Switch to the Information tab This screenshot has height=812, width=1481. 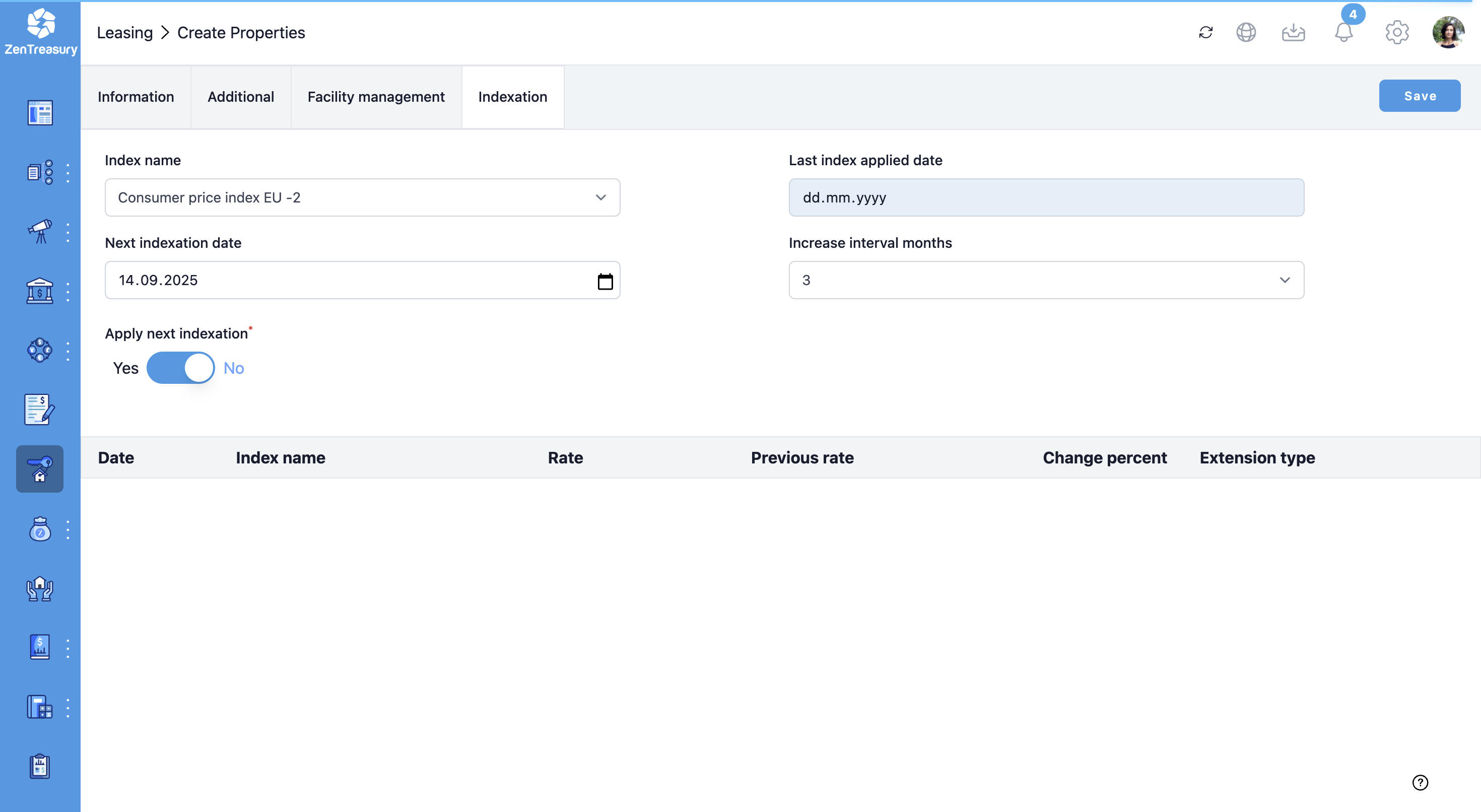pyautogui.click(x=136, y=97)
